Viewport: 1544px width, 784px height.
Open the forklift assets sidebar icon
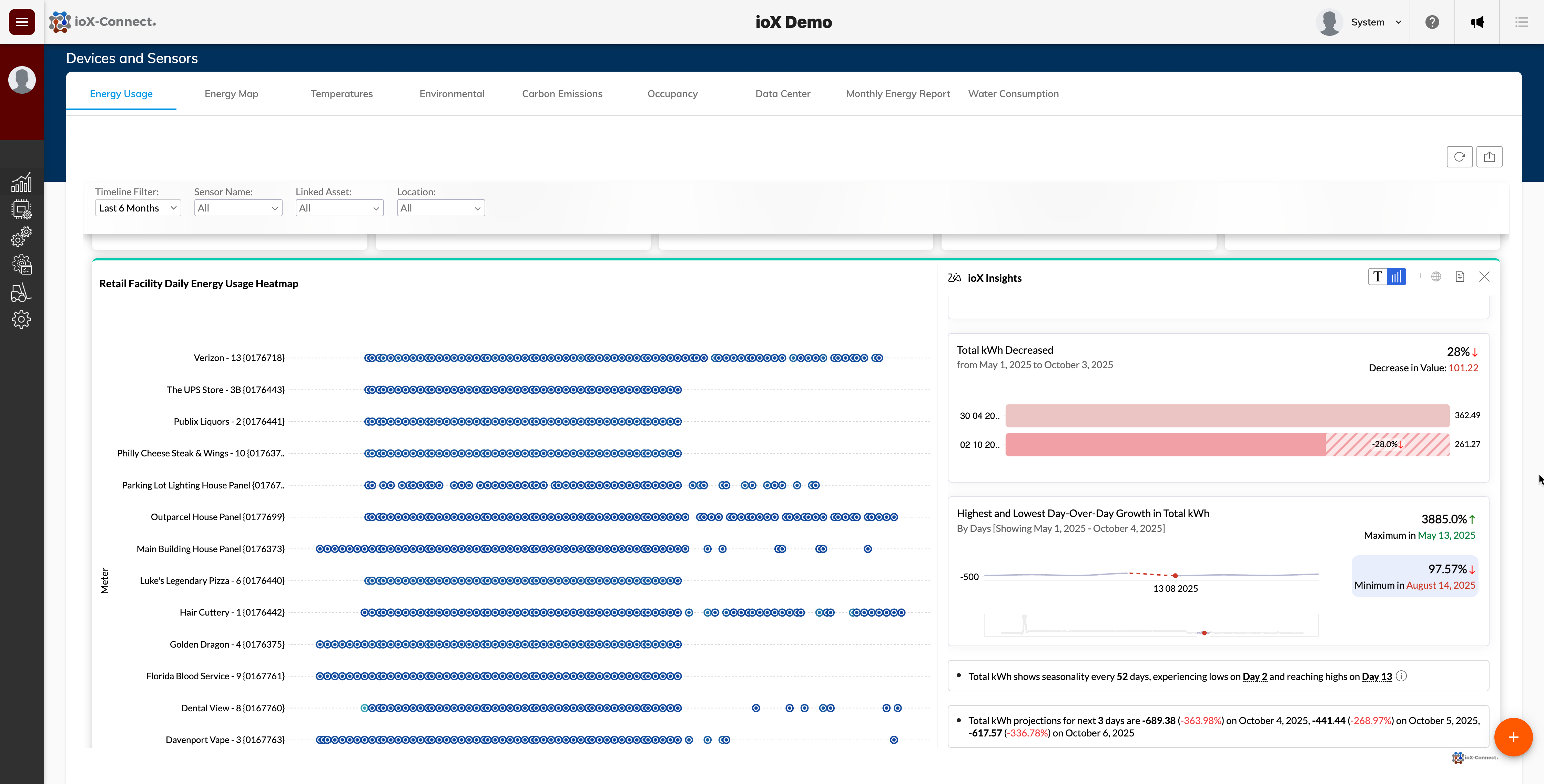22,292
